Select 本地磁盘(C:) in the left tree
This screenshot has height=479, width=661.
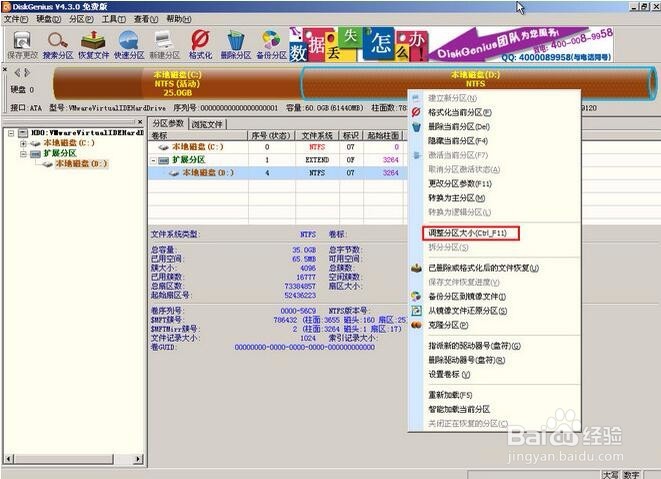(x=69, y=143)
